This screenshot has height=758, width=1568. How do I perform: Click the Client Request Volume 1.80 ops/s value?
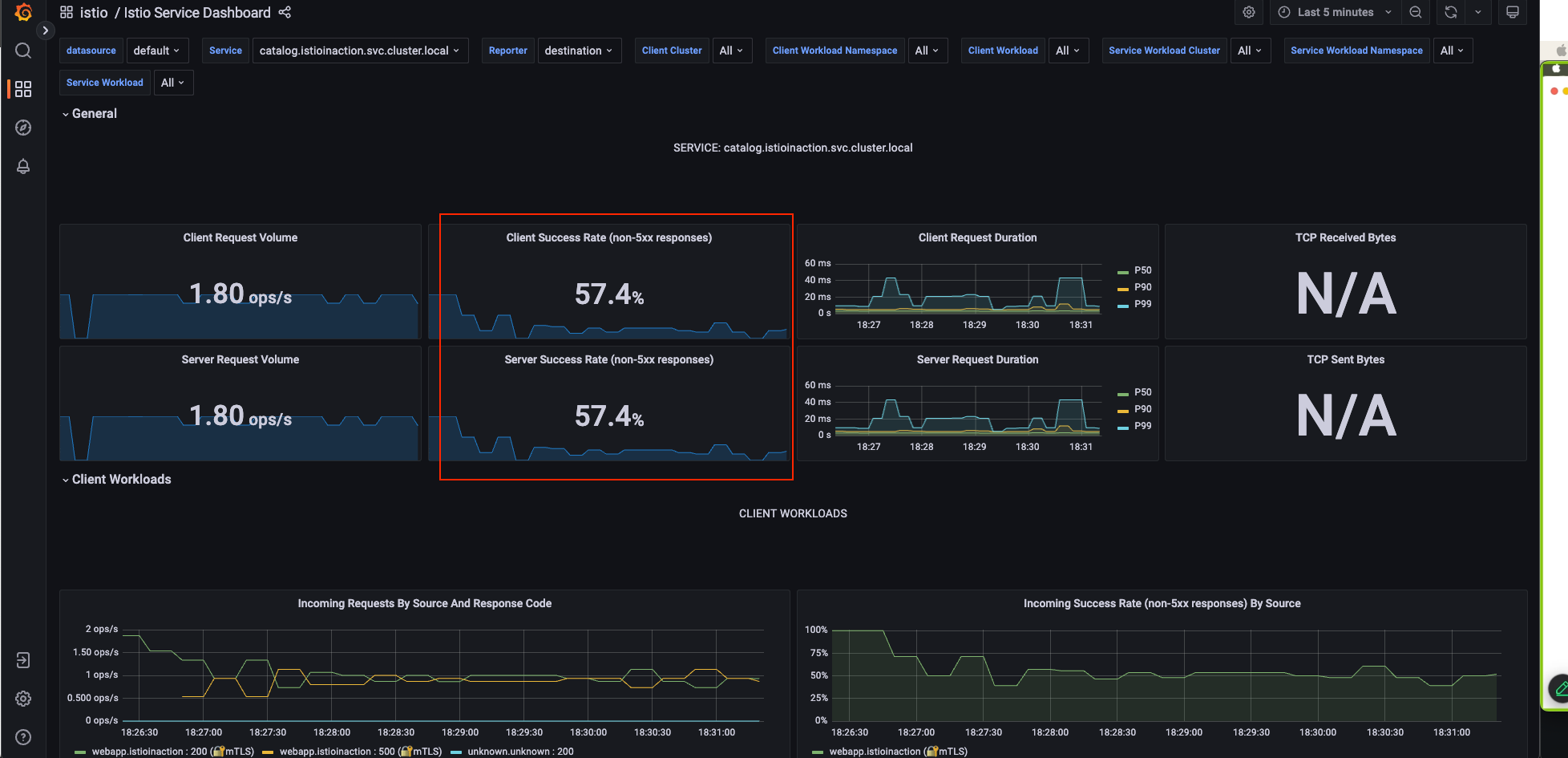[x=240, y=294]
